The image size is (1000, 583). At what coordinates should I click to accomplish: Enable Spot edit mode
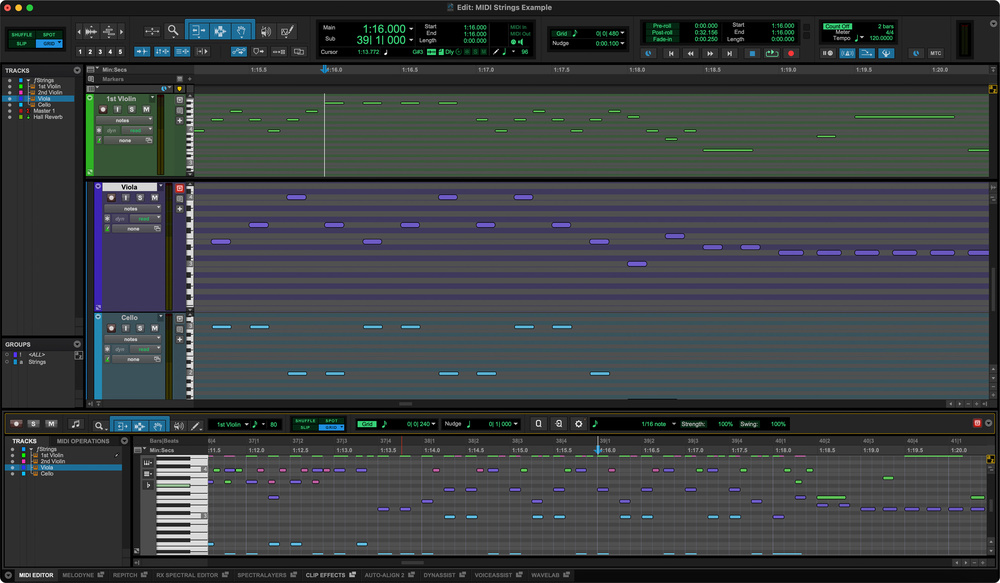click(x=49, y=34)
